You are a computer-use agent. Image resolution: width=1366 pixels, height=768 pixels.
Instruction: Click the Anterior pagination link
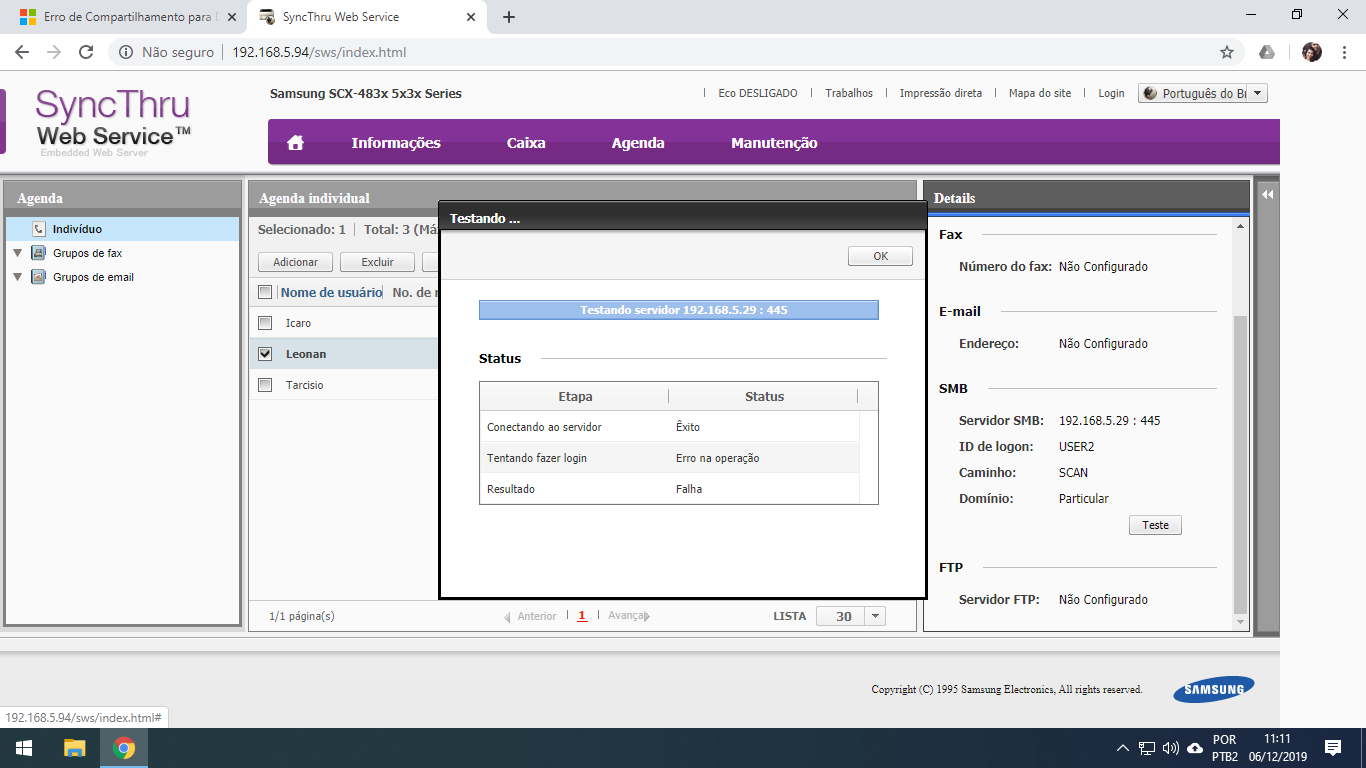[530, 616]
